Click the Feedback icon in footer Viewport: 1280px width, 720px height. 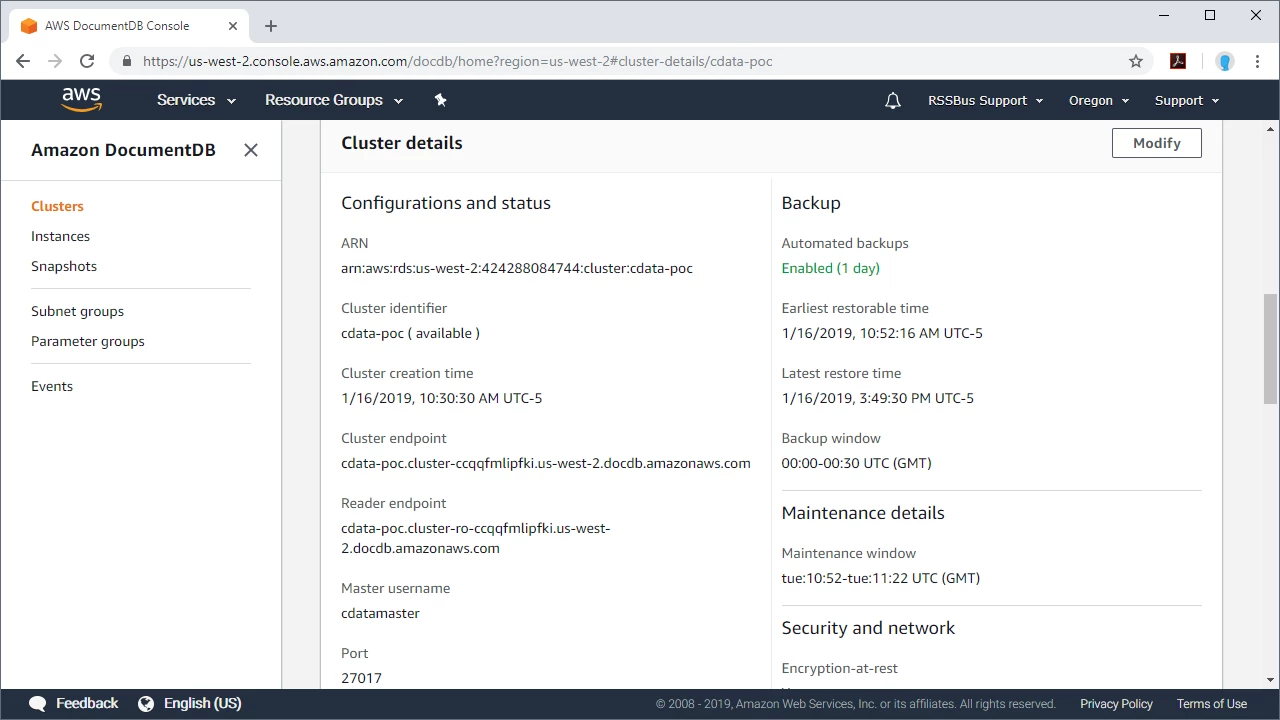coord(37,703)
